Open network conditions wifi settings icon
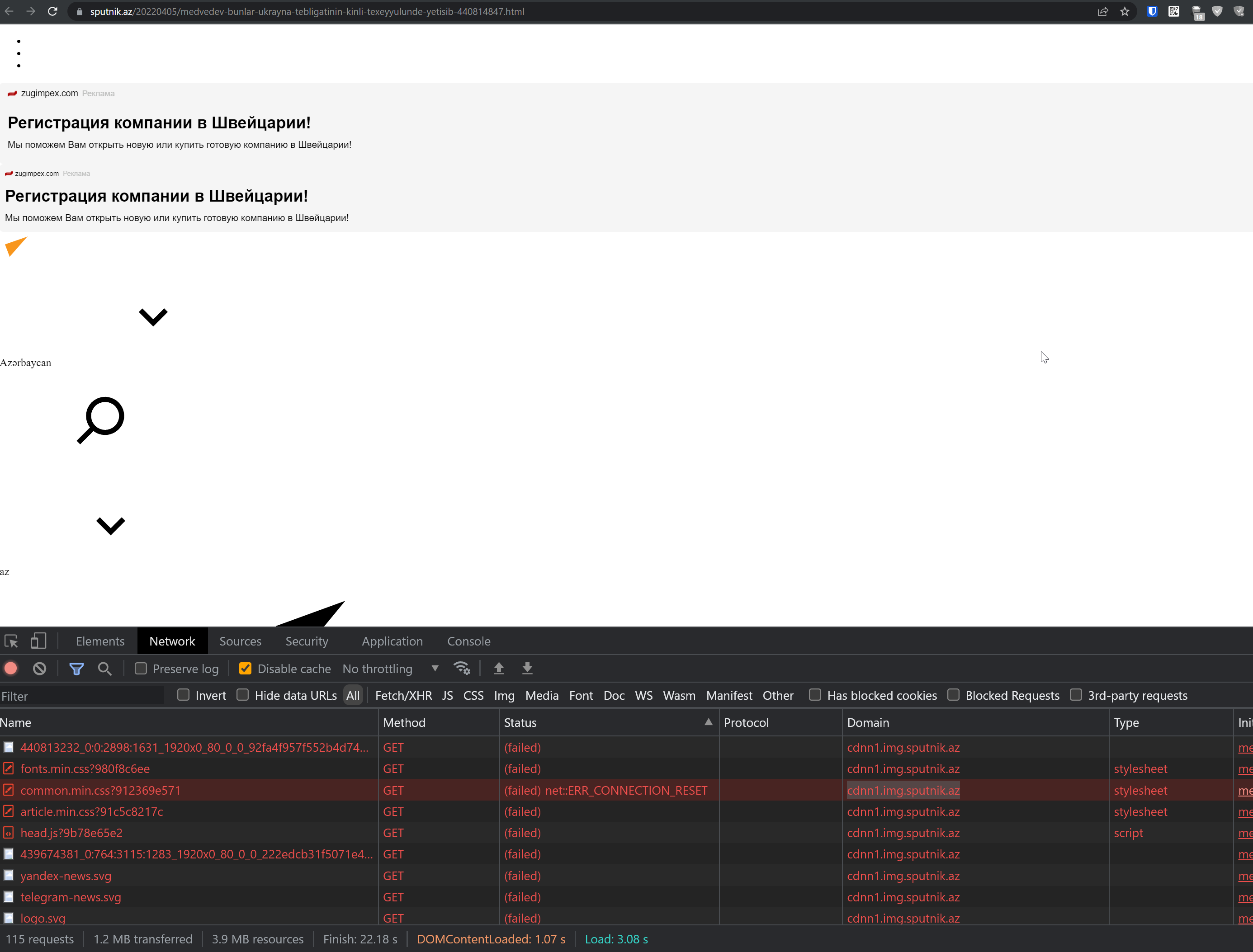This screenshot has height=952, width=1253. coord(462,669)
